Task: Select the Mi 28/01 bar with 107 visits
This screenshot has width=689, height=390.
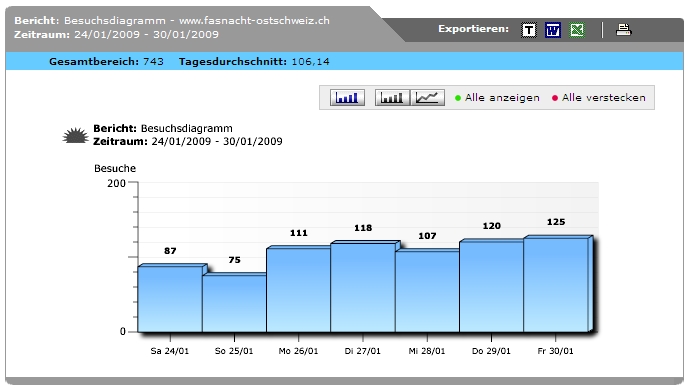Action: pyautogui.click(x=427, y=292)
